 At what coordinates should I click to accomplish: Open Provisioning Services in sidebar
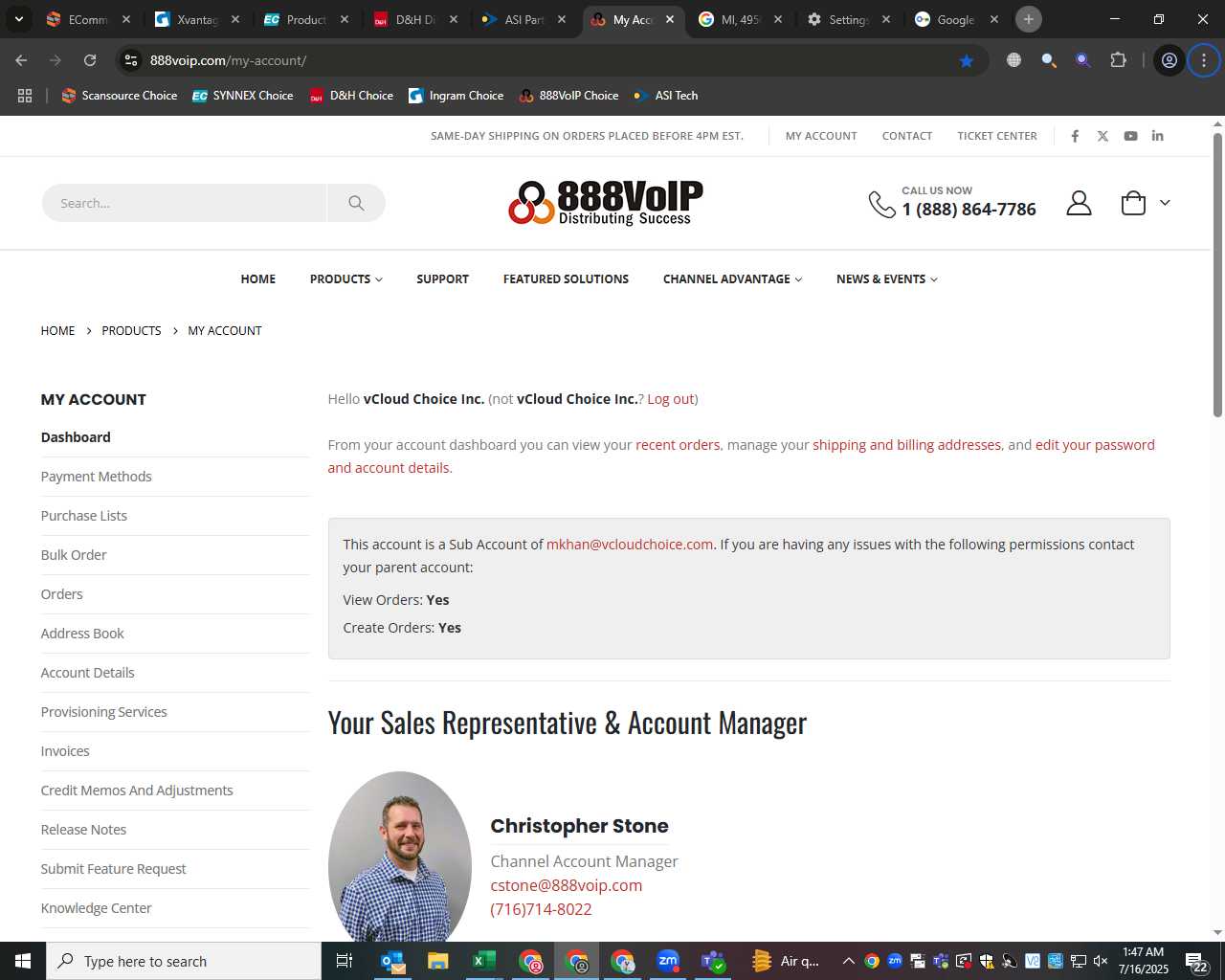click(104, 712)
